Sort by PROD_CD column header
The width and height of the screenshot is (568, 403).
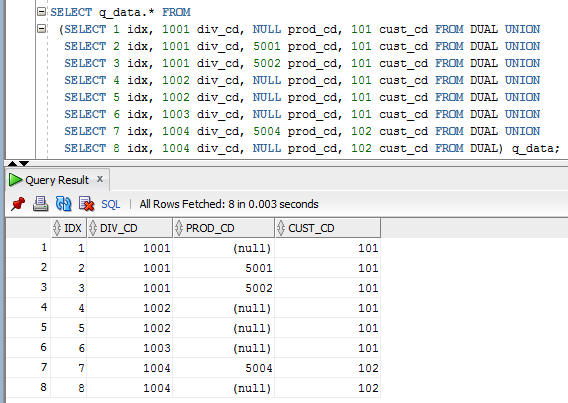(224, 228)
